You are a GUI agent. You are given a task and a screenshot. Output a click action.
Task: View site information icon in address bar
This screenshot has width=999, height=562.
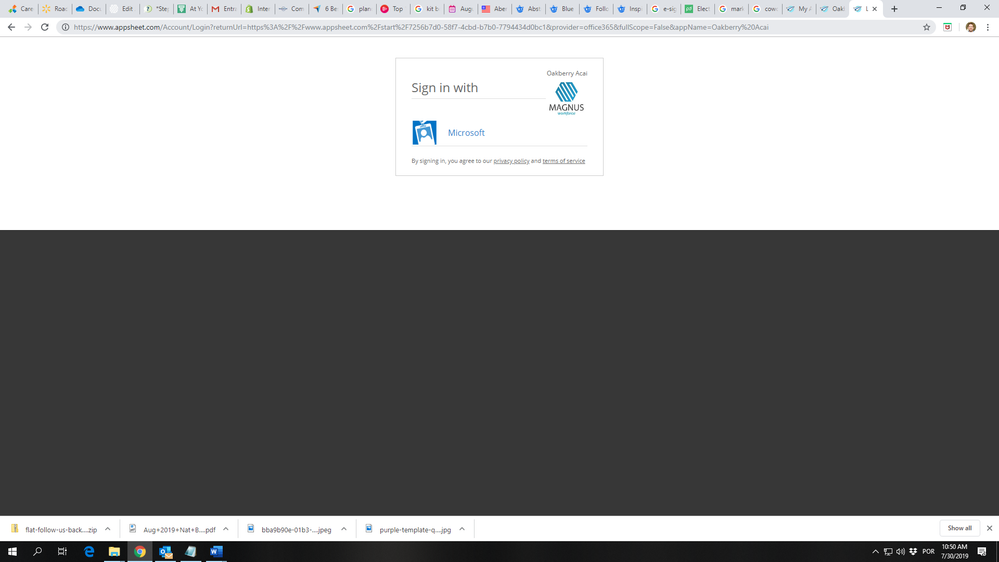pos(65,27)
